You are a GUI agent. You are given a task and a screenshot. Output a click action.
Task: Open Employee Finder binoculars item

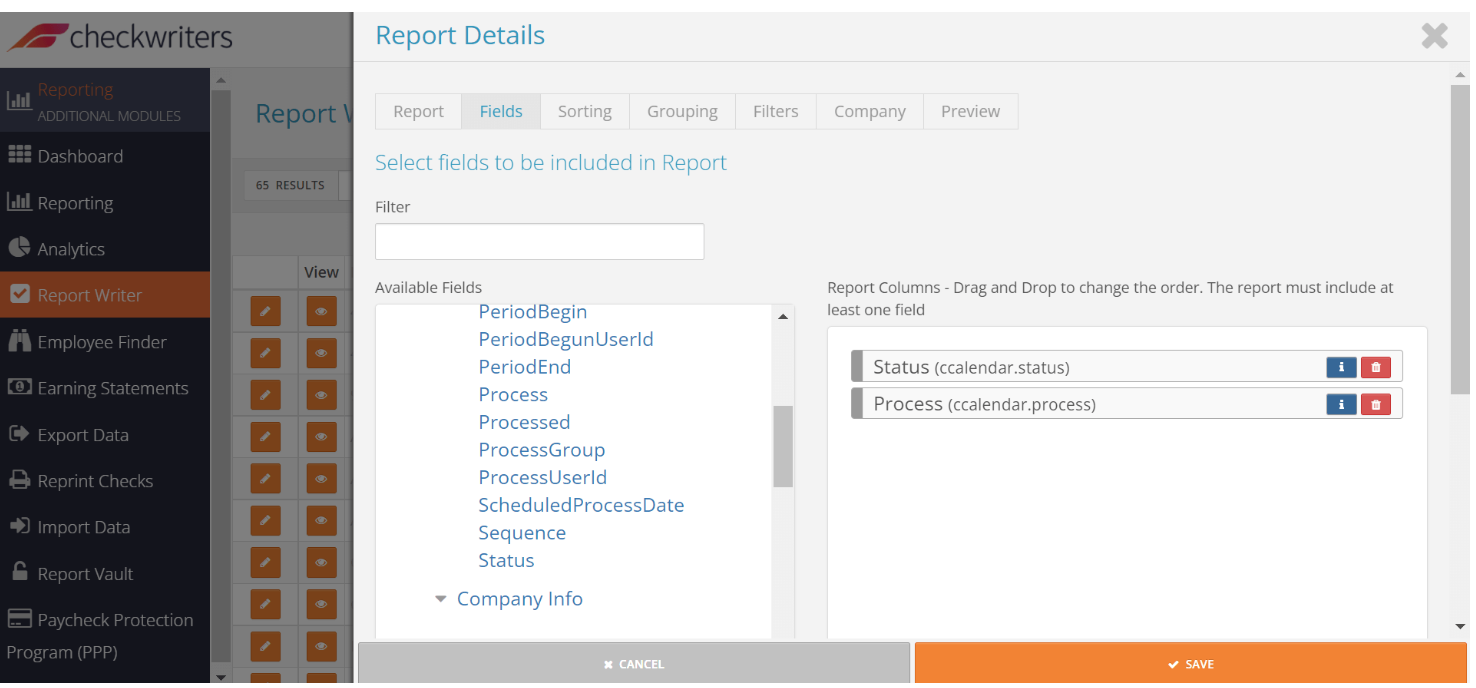point(101,342)
